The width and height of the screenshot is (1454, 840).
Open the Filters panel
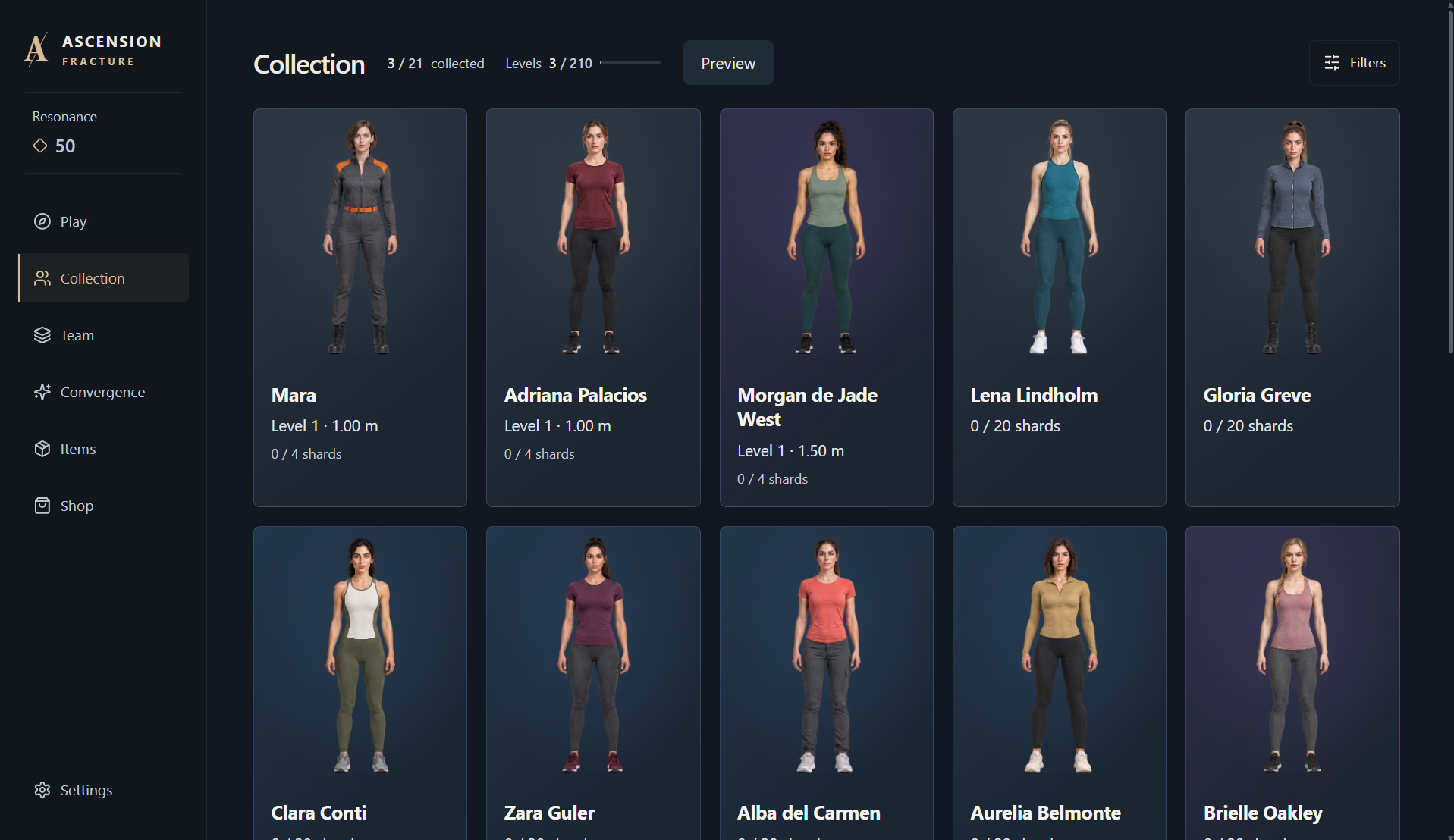[x=1355, y=63]
